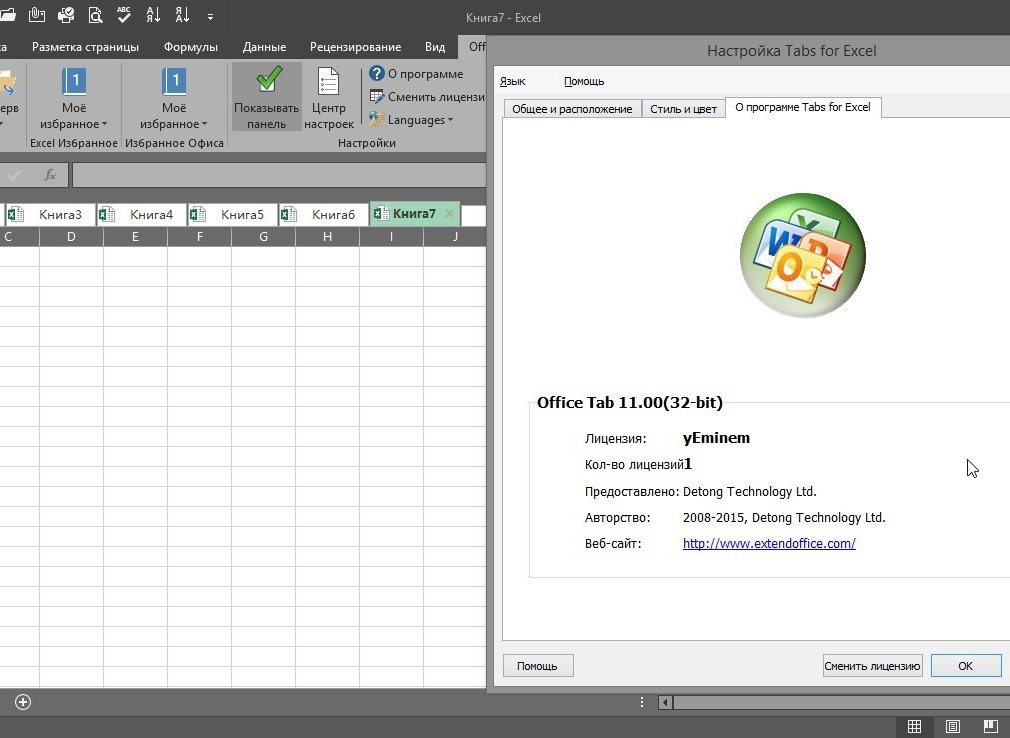Image resolution: width=1010 pixels, height=738 pixels.
Task: Click the Сменить лицензию dialog button
Action: click(872, 666)
